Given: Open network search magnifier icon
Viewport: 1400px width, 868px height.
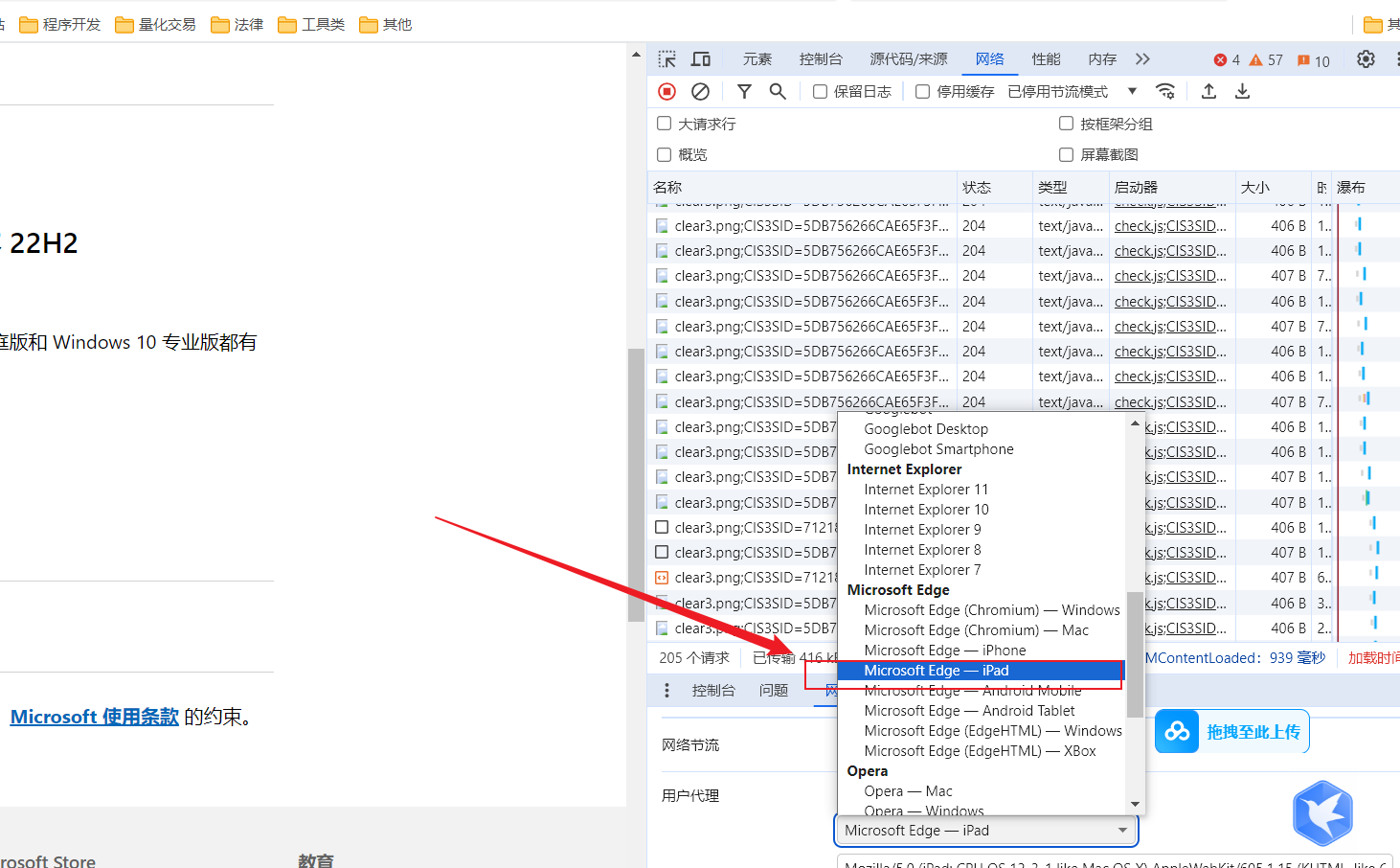Looking at the screenshot, I should [x=778, y=91].
